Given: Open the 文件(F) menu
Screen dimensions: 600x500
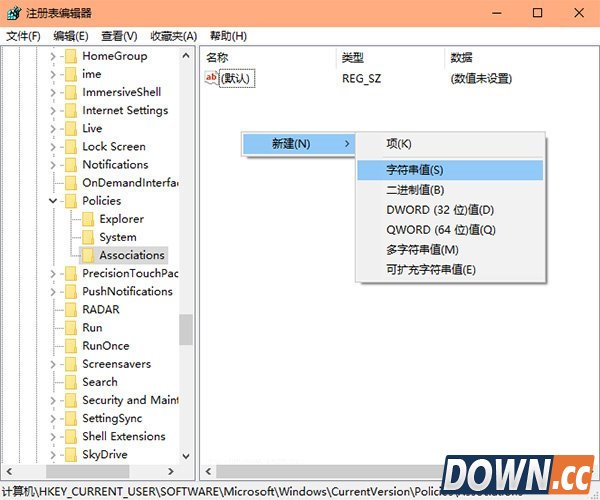Looking at the screenshot, I should [23, 36].
